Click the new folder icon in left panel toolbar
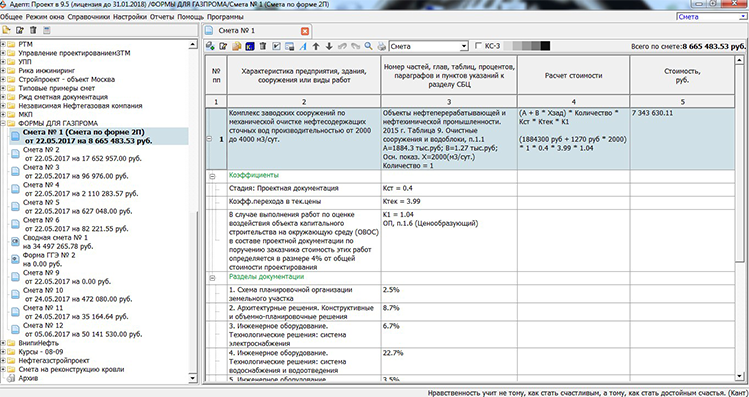This screenshot has height=397, width=749. [7, 30]
